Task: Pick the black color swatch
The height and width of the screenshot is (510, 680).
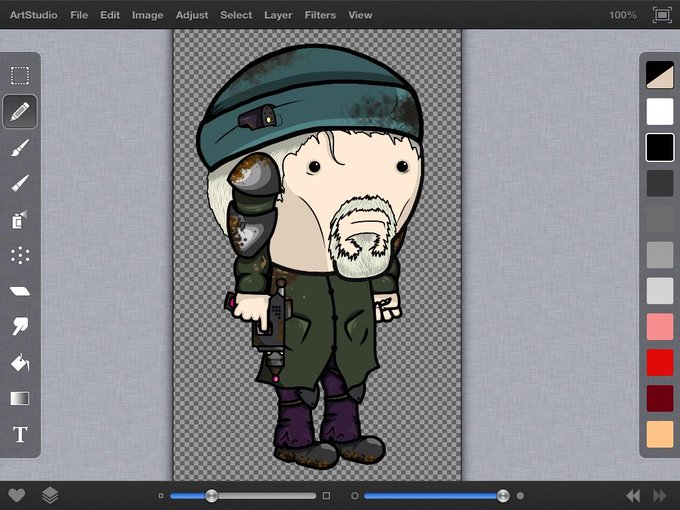Action: pyautogui.click(x=660, y=147)
